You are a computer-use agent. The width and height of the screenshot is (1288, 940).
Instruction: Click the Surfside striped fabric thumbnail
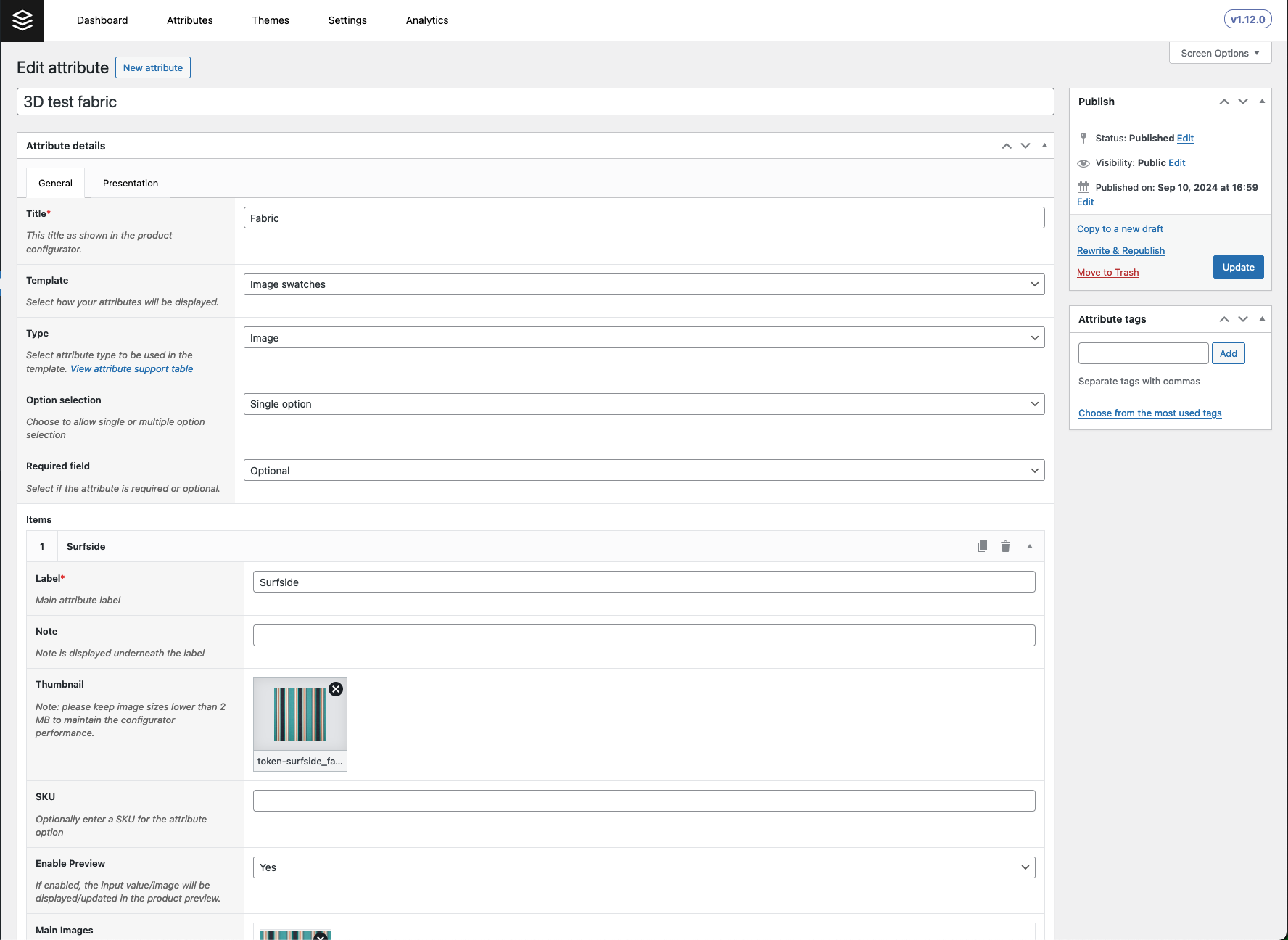(x=300, y=714)
